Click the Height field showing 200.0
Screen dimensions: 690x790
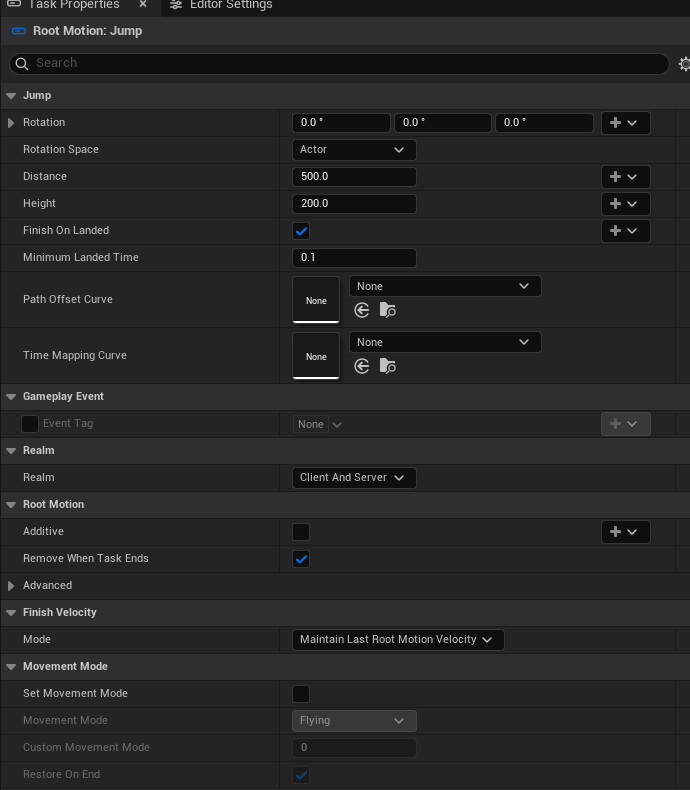coord(354,204)
